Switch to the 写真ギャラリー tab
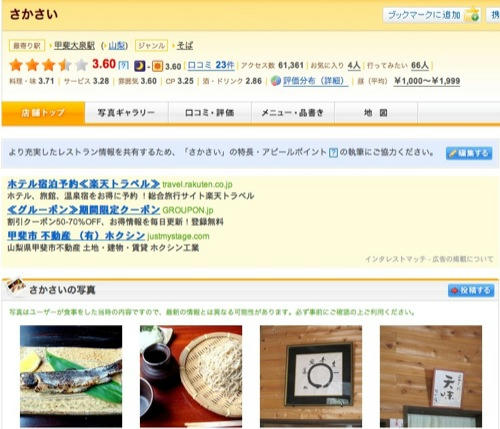This screenshot has height=429, width=500. [x=126, y=113]
